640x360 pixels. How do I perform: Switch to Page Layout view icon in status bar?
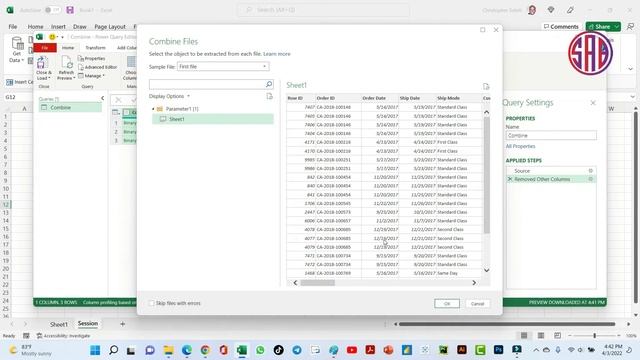(x=541, y=336)
